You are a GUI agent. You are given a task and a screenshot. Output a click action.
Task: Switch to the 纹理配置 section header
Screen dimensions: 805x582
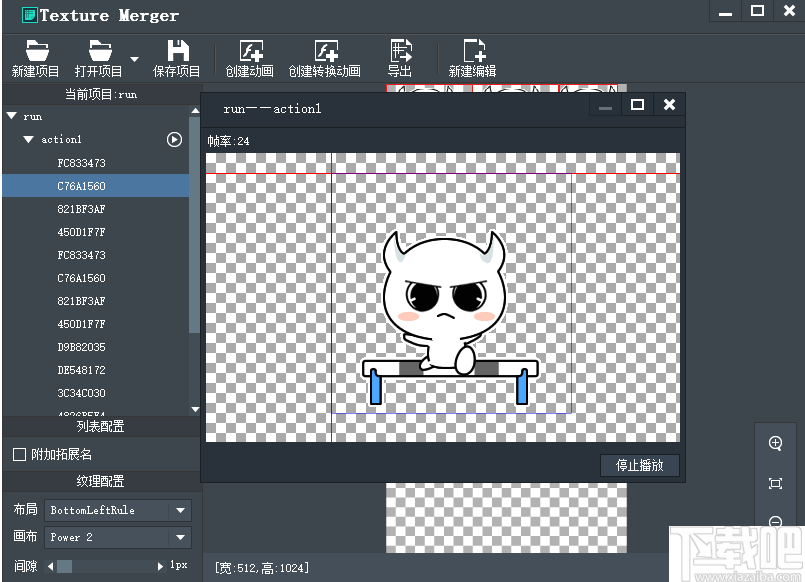(x=100, y=481)
